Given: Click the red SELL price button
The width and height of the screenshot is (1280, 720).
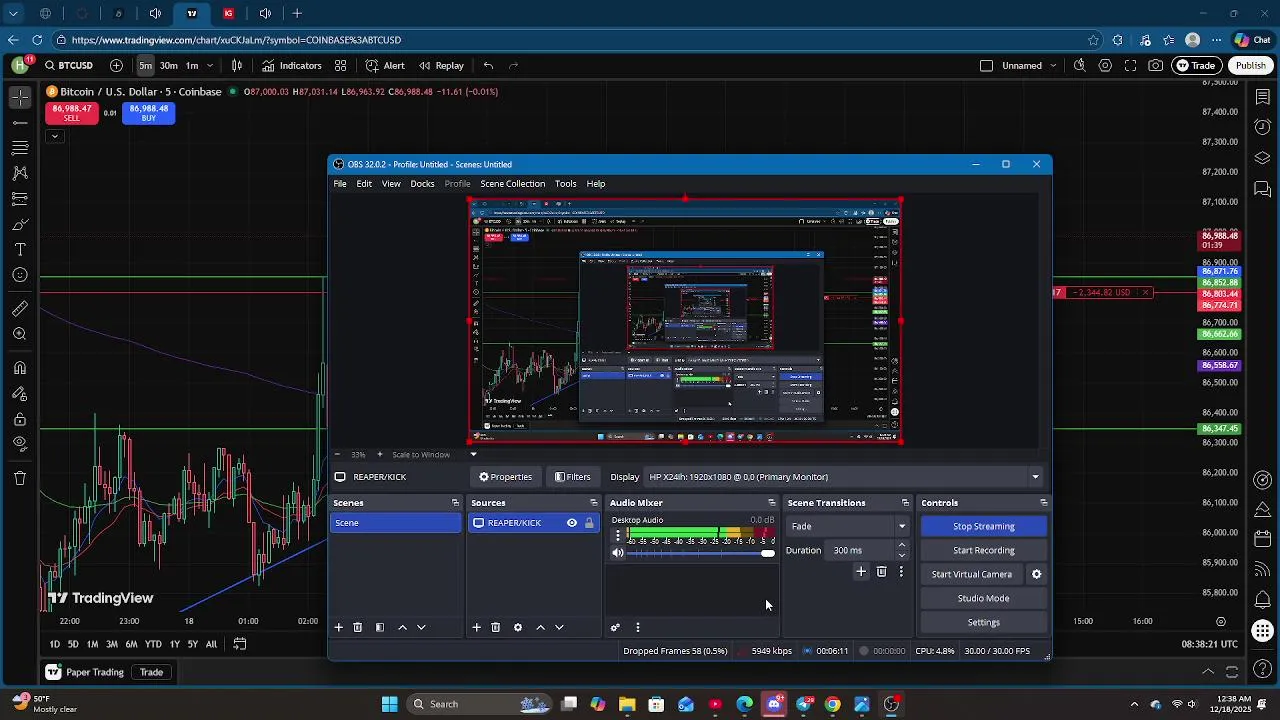Looking at the screenshot, I should click(71, 113).
